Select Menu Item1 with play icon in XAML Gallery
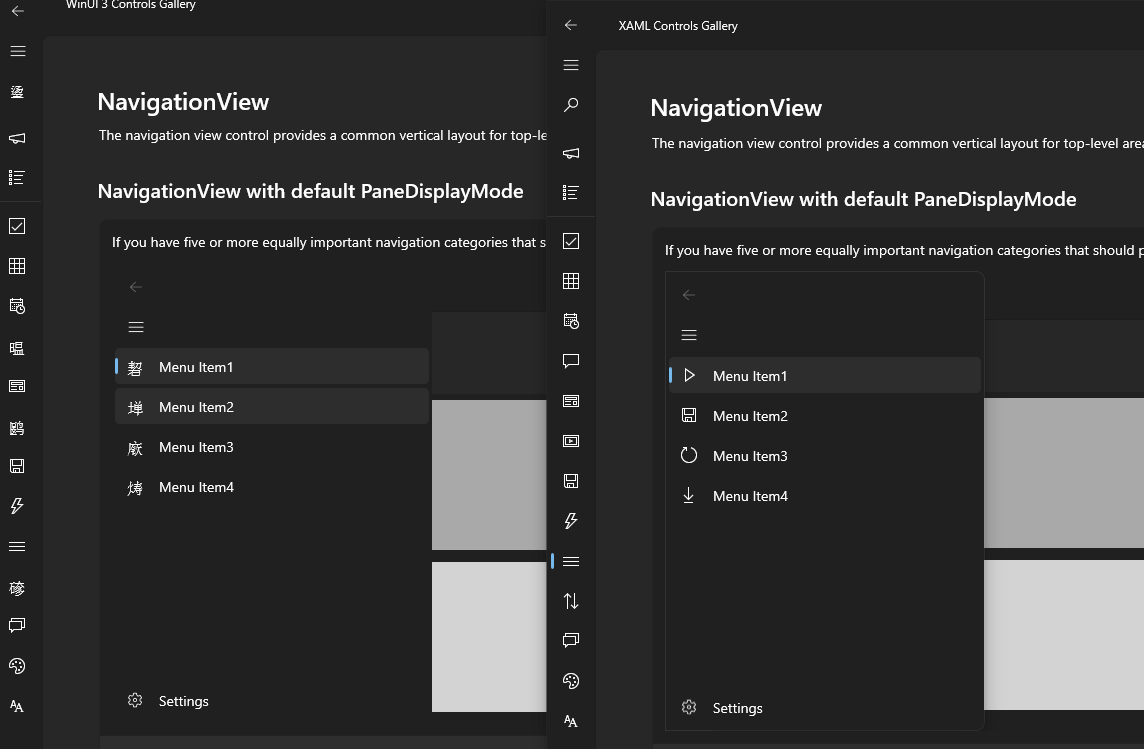The height and width of the screenshot is (749, 1144). 824,376
